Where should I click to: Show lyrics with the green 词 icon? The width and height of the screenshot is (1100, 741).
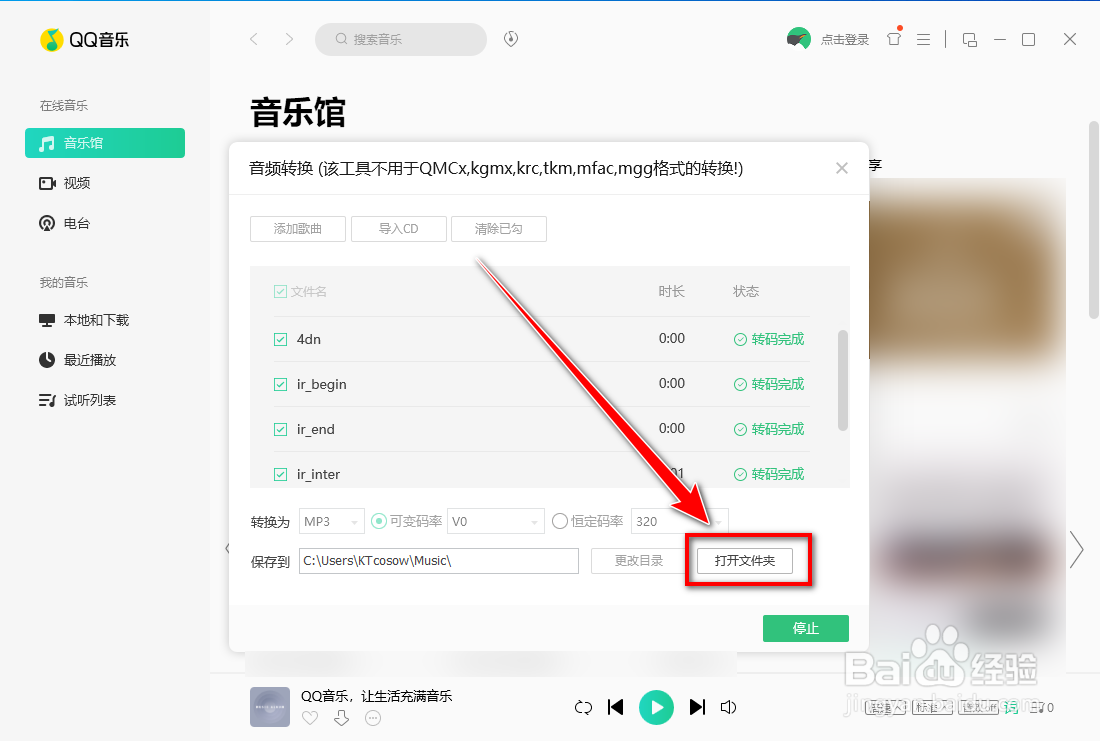1011,707
